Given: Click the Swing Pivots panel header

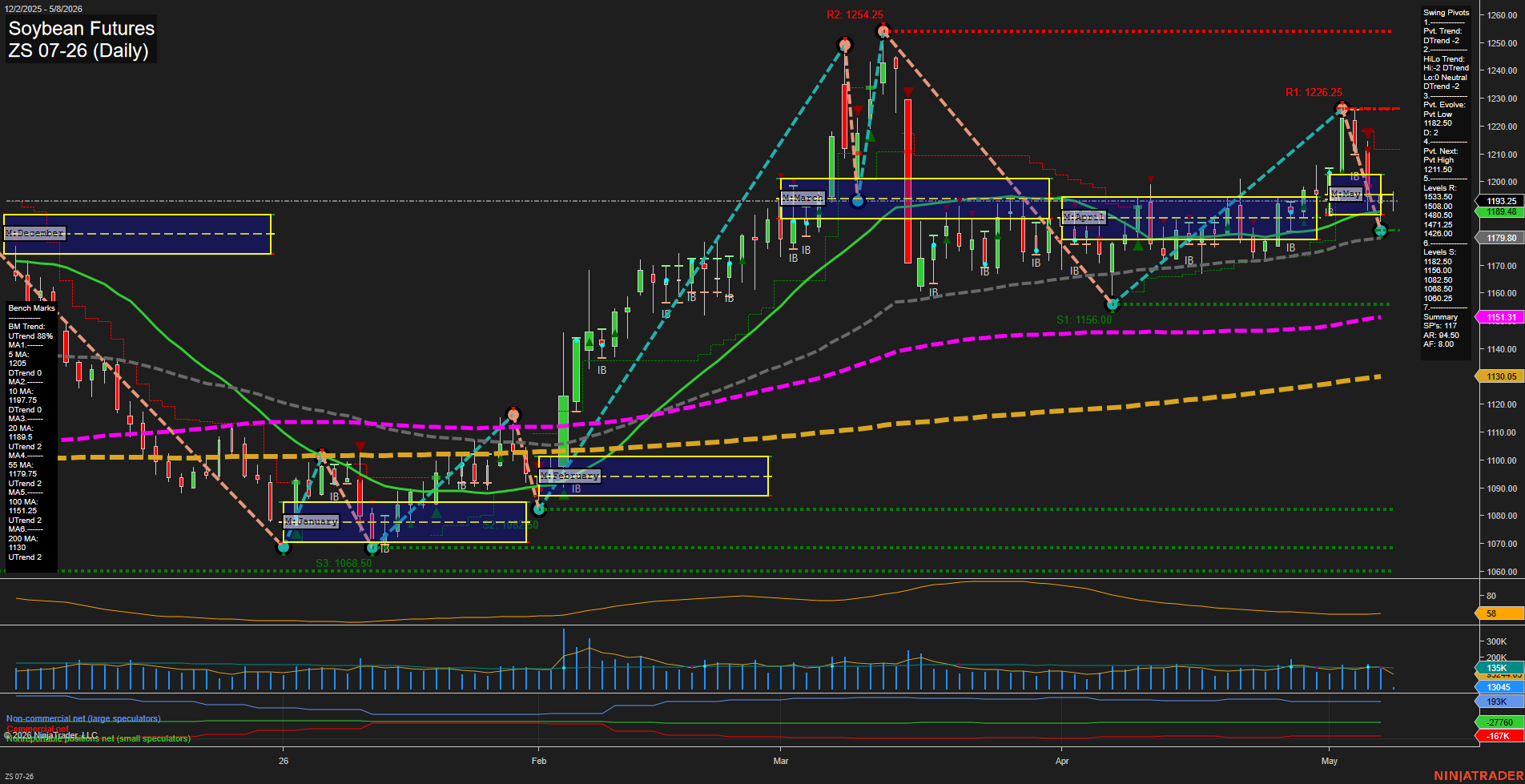Looking at the screenshot, I should point(1447,13).
